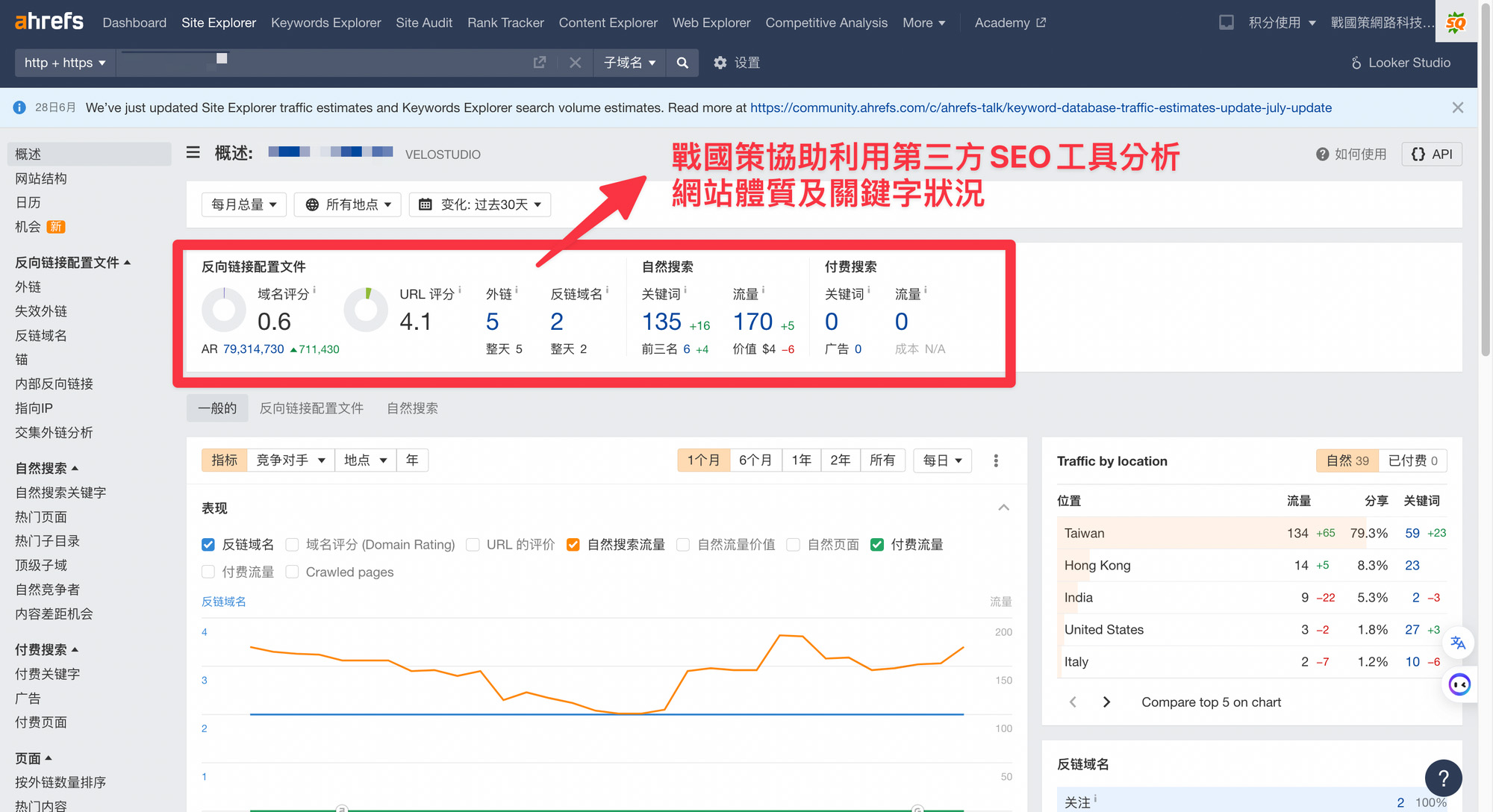The height and width of the screenshot is (812, 1493).
Task: Open the 每日 interval dropdown
Action: [942, 460]
